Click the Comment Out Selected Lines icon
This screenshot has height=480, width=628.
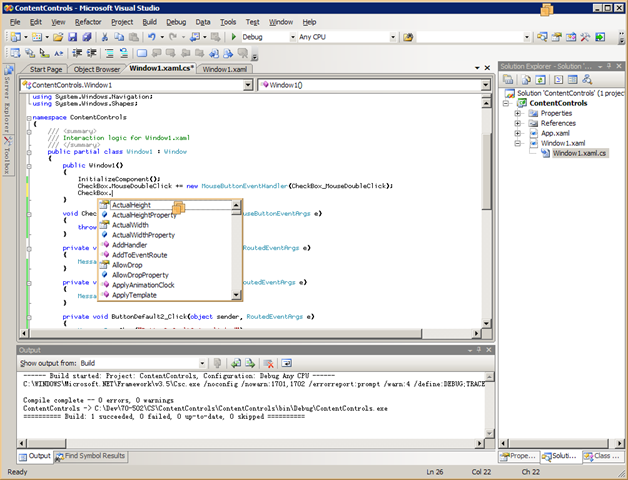(109, 53)
